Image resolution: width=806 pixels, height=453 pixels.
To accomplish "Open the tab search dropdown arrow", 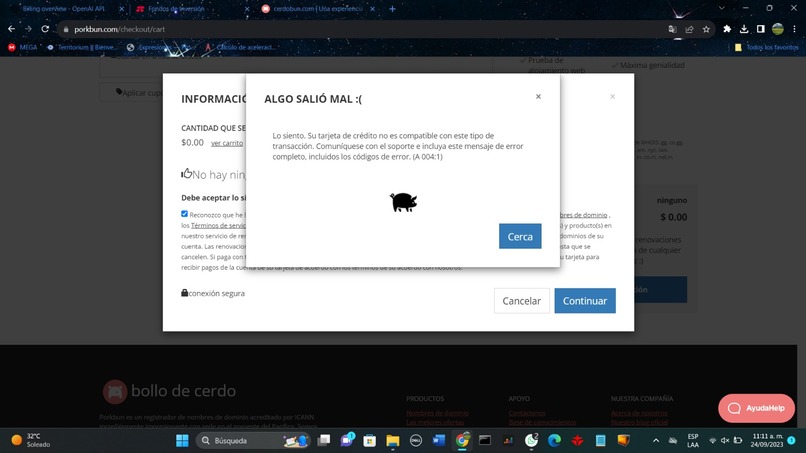I will point(722,8).
